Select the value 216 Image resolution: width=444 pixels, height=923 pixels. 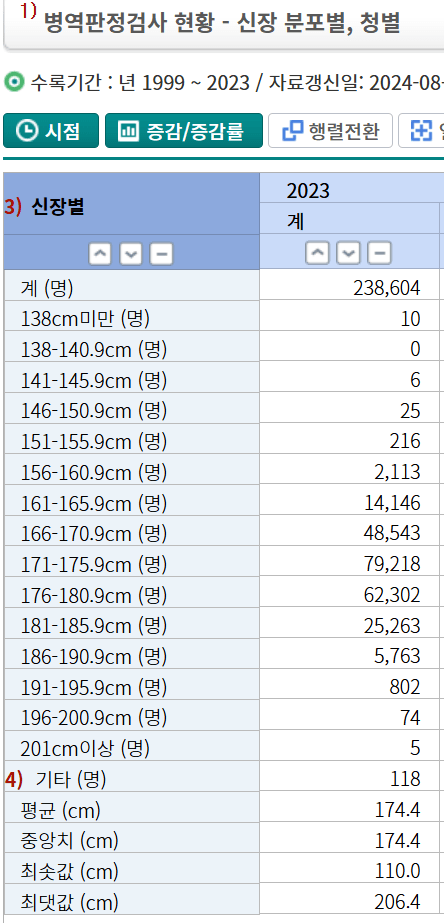(x=405, y=441)
